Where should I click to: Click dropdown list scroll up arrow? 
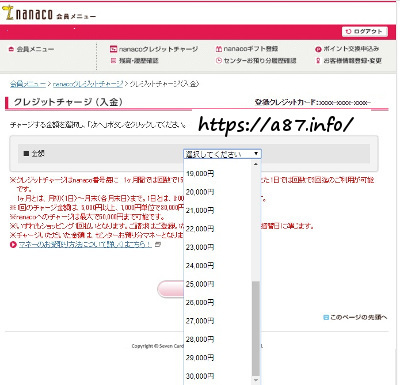(256, 164)
